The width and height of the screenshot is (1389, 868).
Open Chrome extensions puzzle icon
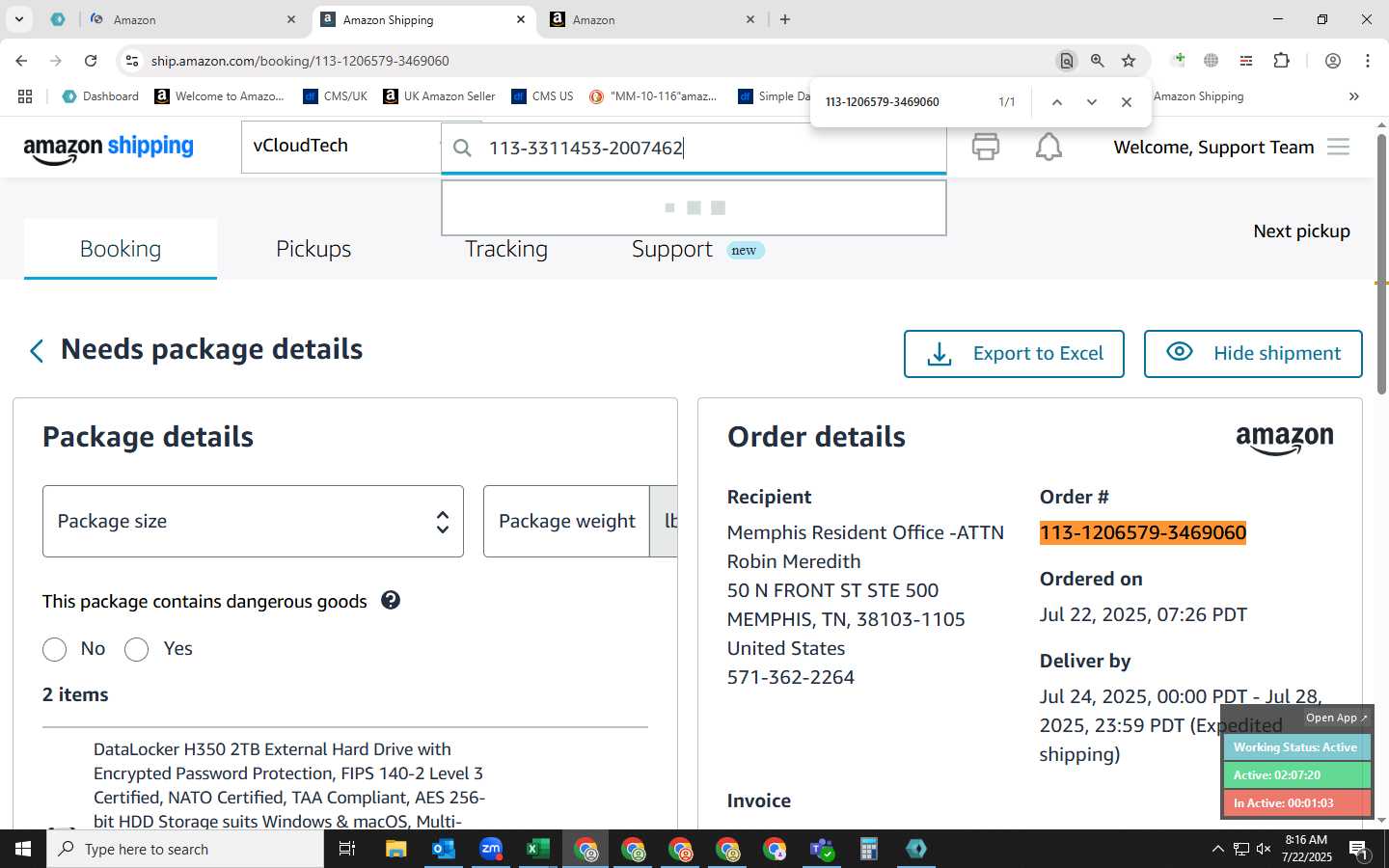pos(1281,61)
